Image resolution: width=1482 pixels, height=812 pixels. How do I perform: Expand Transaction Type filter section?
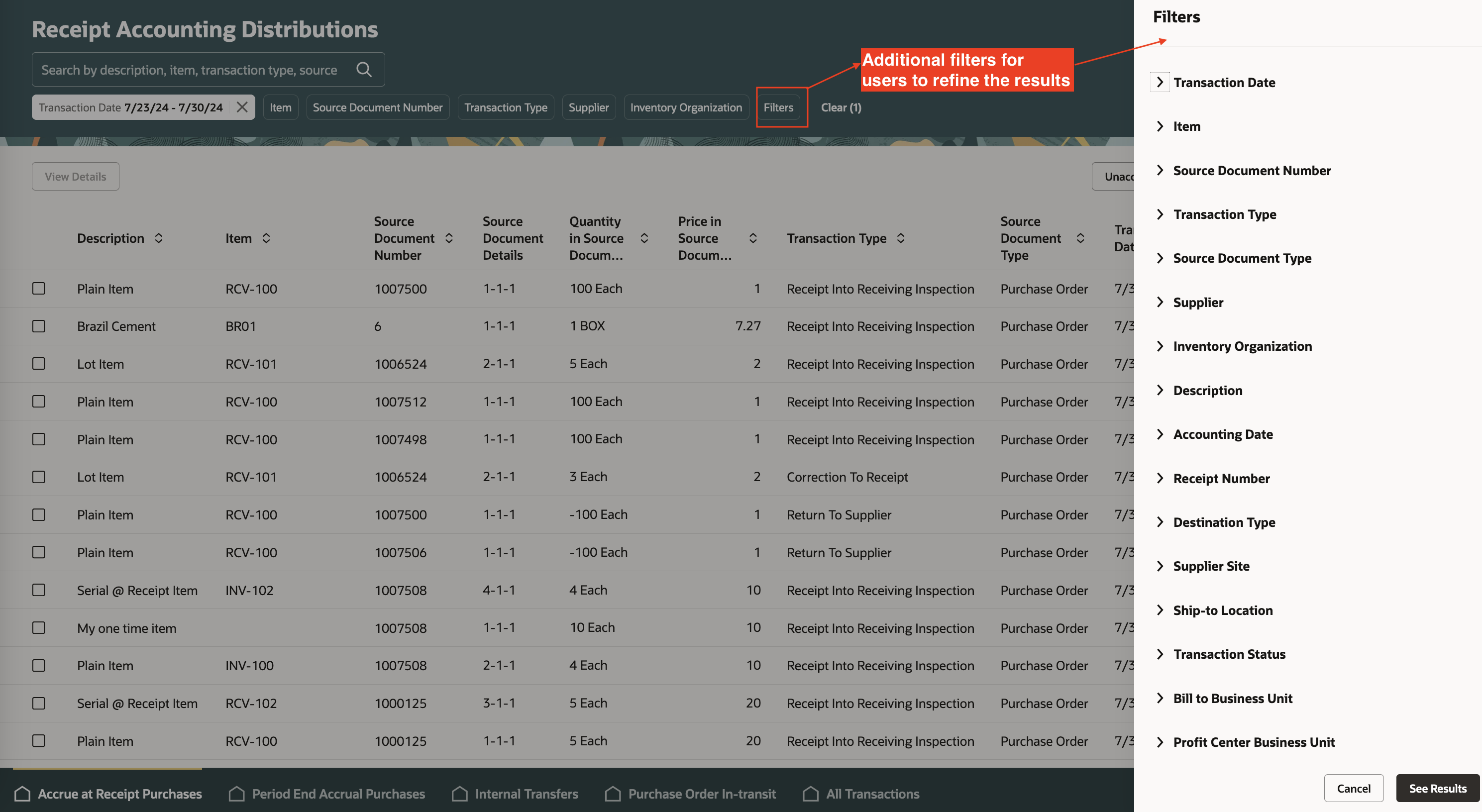(1160, 214)
